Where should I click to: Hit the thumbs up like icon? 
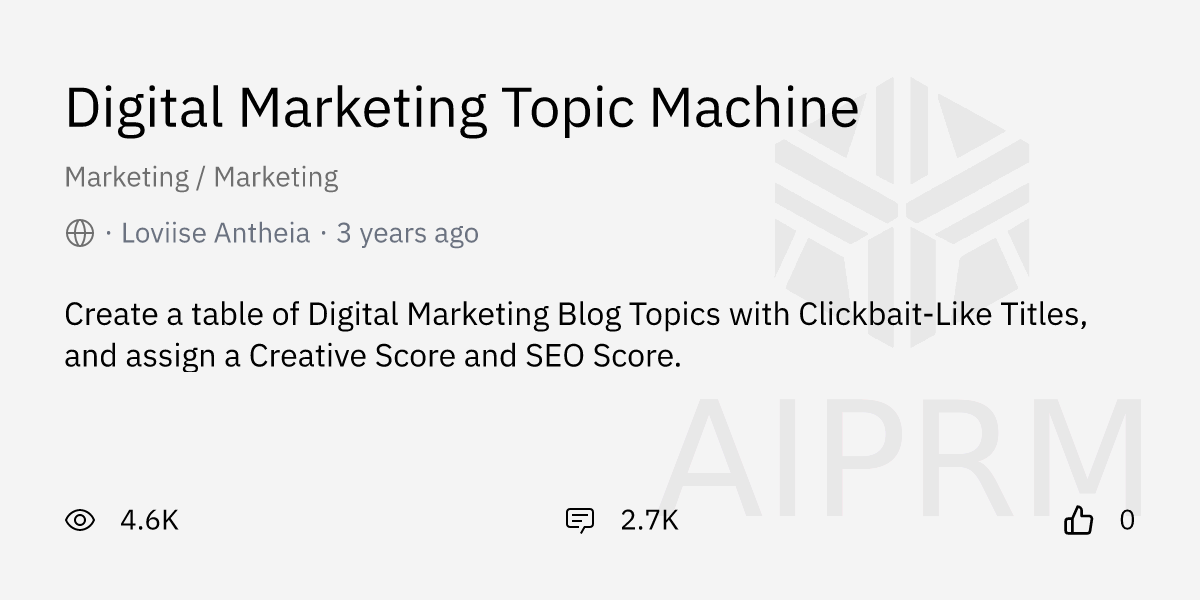pos(1079,520)
